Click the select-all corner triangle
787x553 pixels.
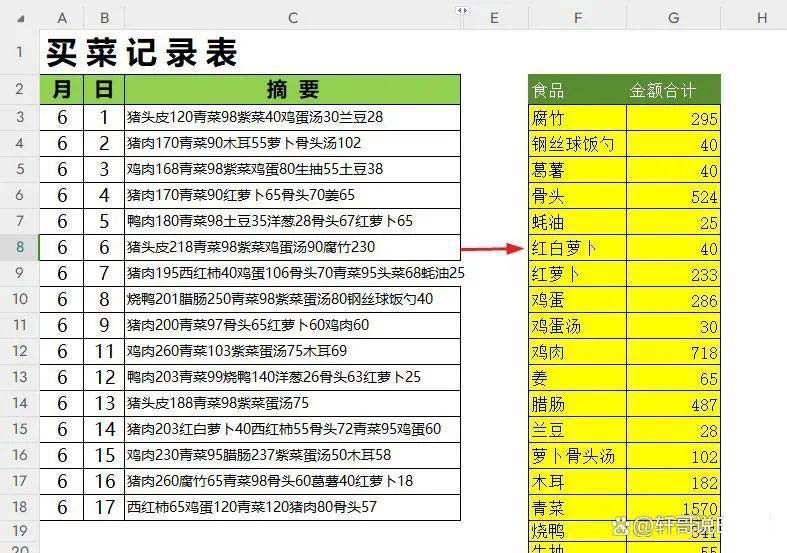[x=19, y=17]
